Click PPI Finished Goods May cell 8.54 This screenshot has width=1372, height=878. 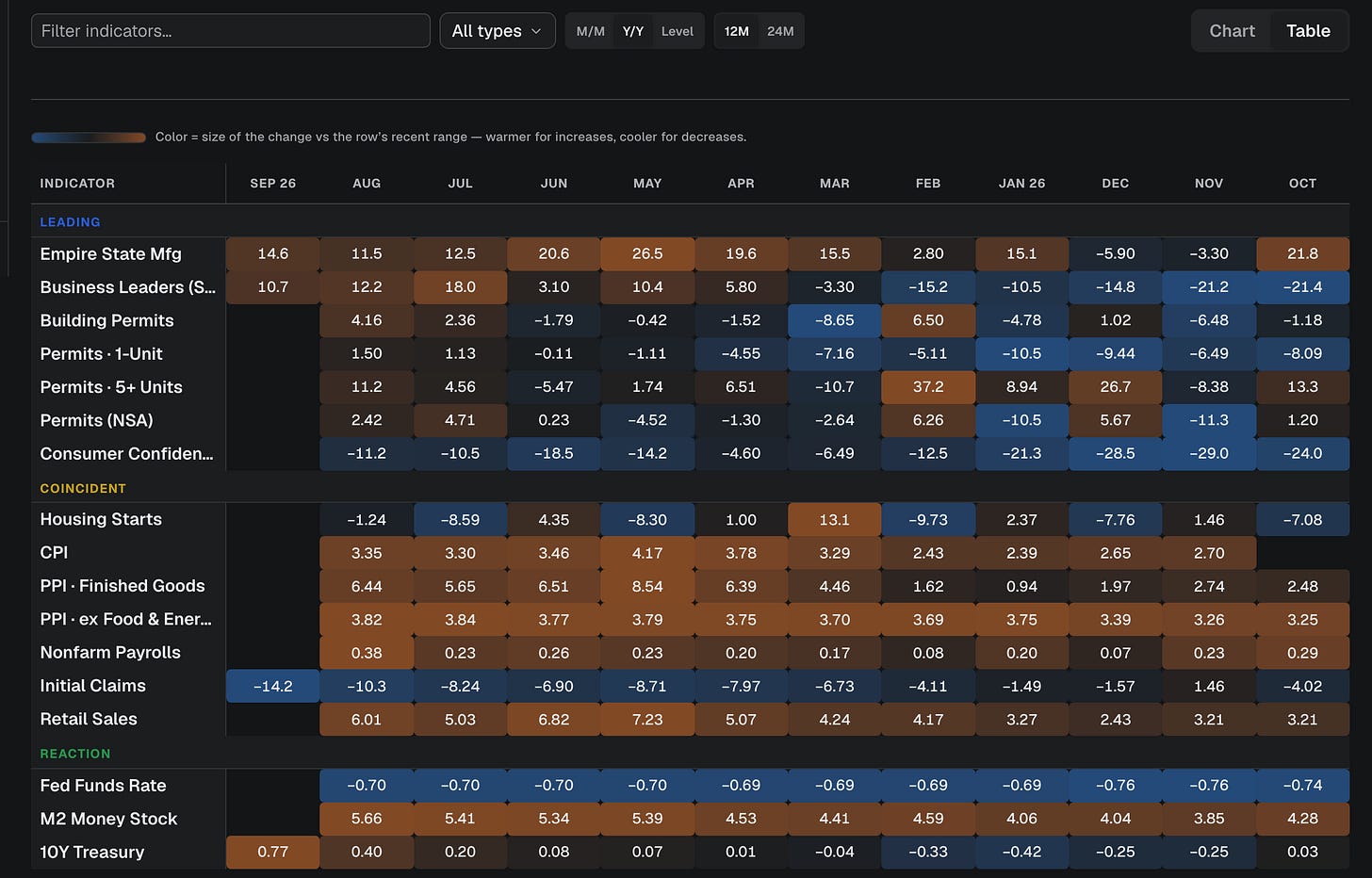coord(647,586)
